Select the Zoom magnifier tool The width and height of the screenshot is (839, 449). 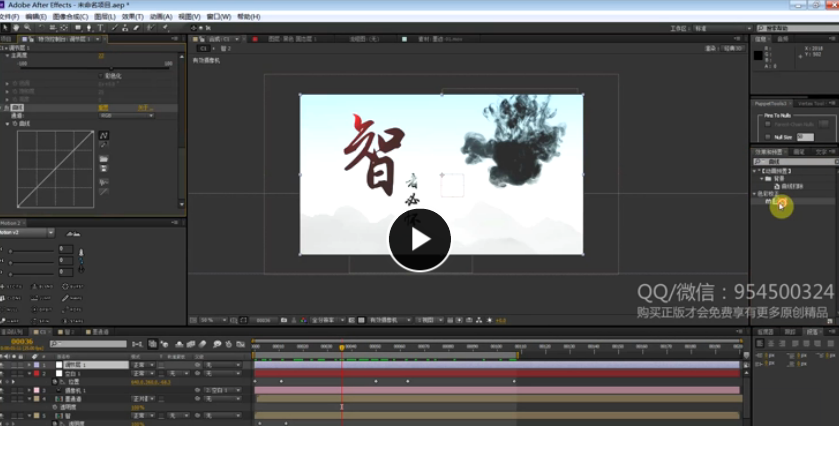[x=27, y=28]
